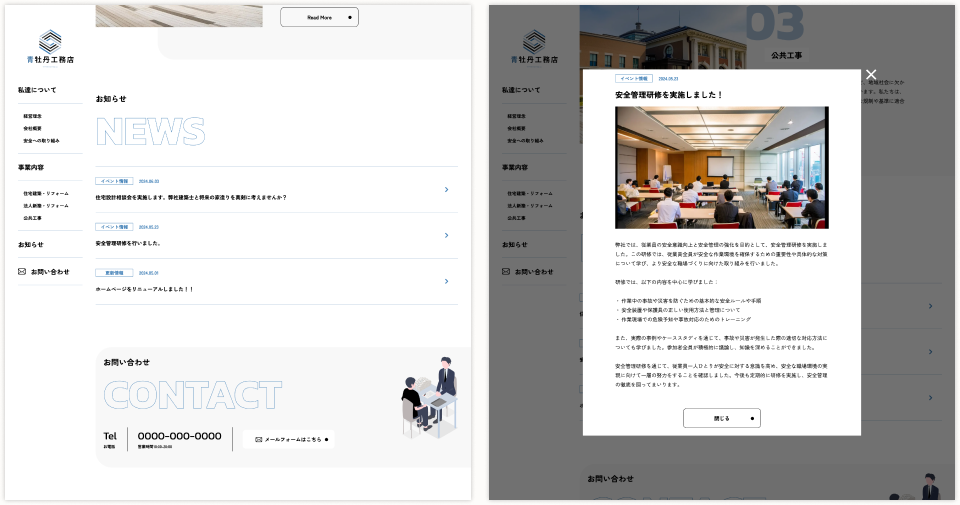Click the イベント情報 tag in the modal
Image resolution: width=960 pixels, height=505 pixels.
pos(634,78)
